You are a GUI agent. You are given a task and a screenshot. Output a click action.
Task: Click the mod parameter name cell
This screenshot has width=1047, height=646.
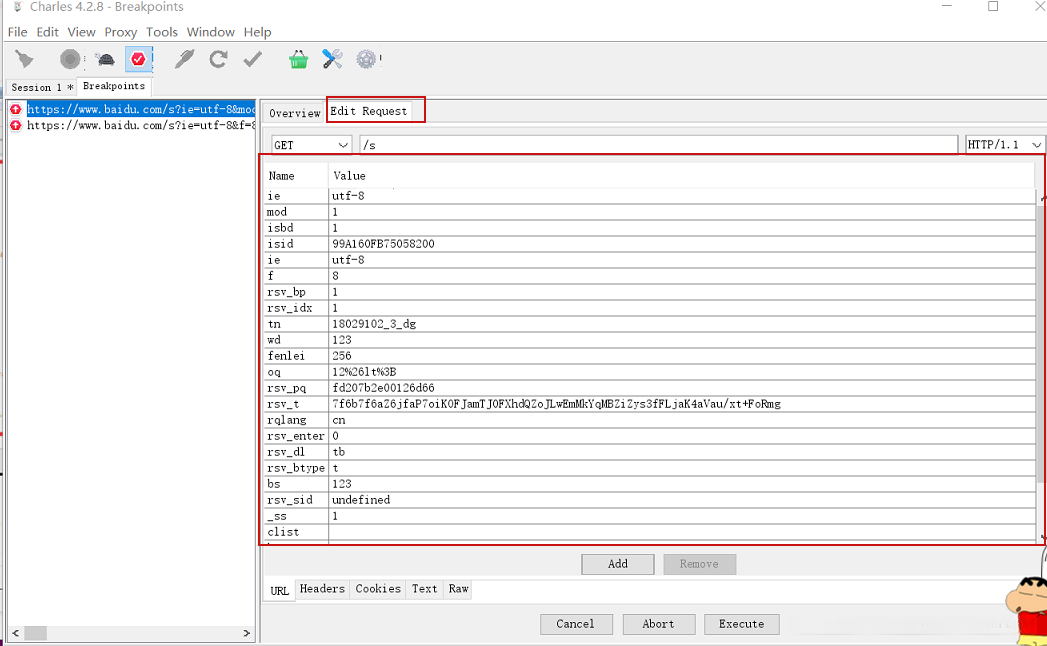pyautogui.click(x=296, y=212)
